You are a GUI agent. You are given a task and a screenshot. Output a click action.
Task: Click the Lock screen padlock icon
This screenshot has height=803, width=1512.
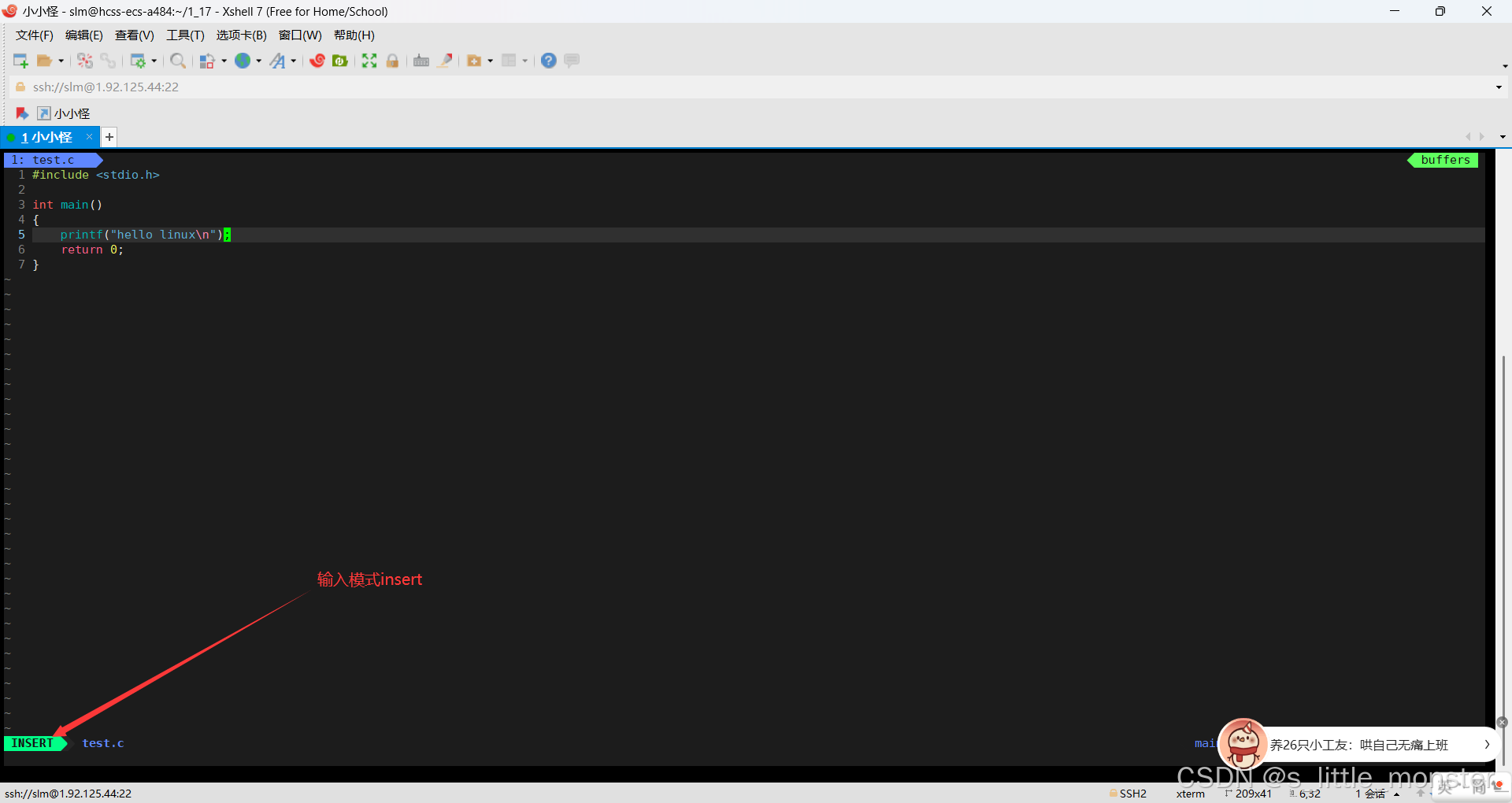pos(392,61)
